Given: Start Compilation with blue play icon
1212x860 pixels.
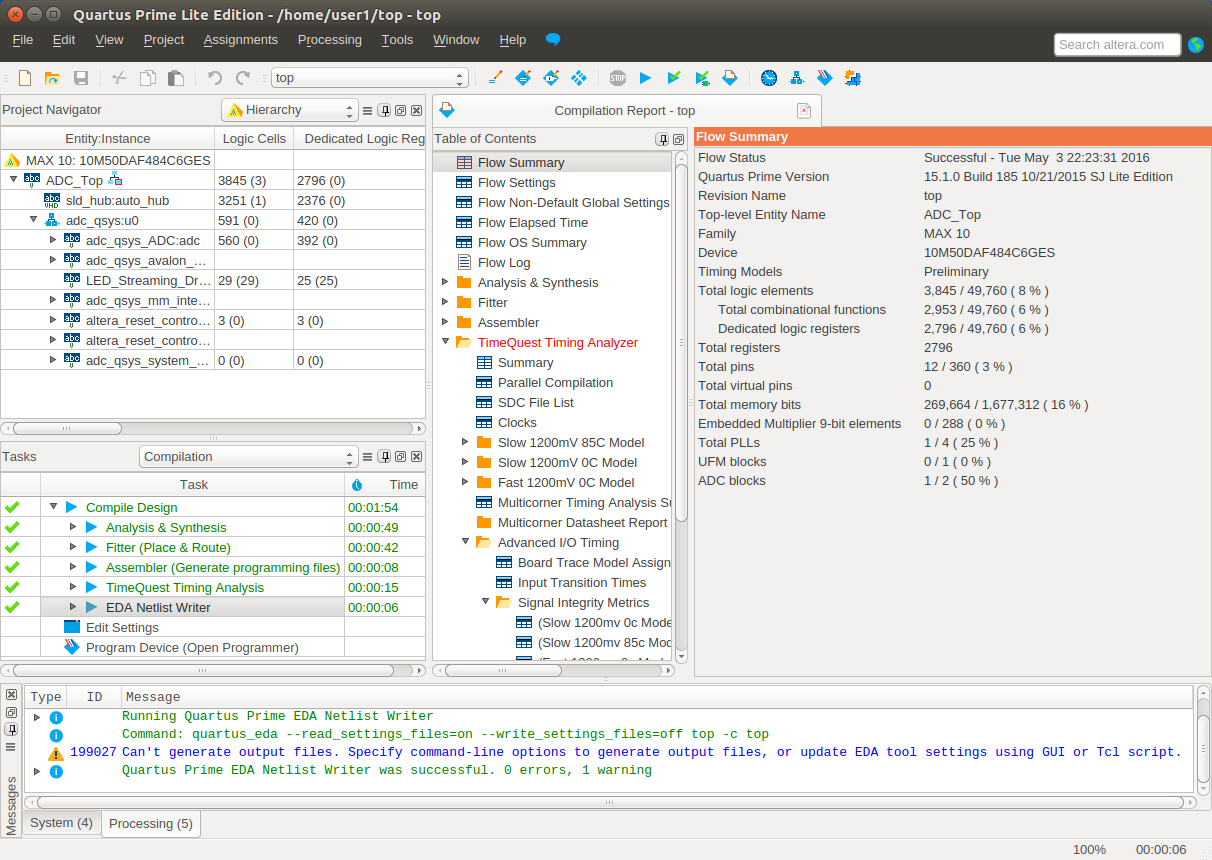Looking at the screenshot, I should [x=645, y=78].
